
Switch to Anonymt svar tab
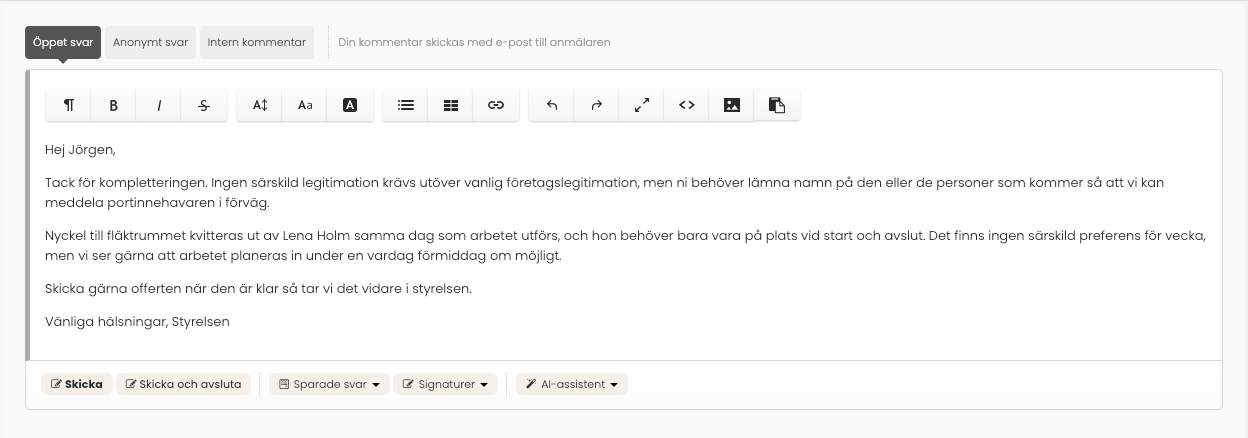[x=151, y=43]
